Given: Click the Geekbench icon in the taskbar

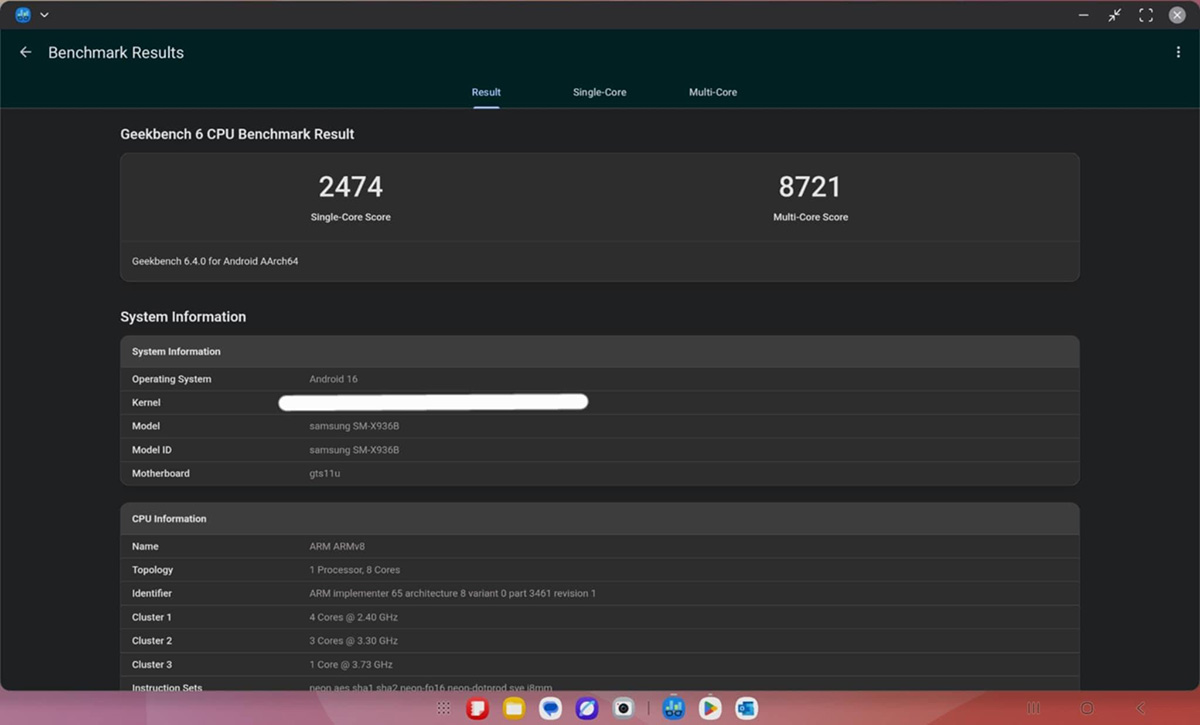Looking at the screenshot, I should 673,708.
